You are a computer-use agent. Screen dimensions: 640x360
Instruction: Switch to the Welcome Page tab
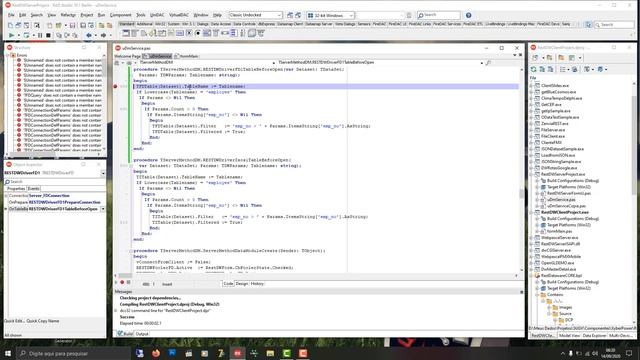127,56
